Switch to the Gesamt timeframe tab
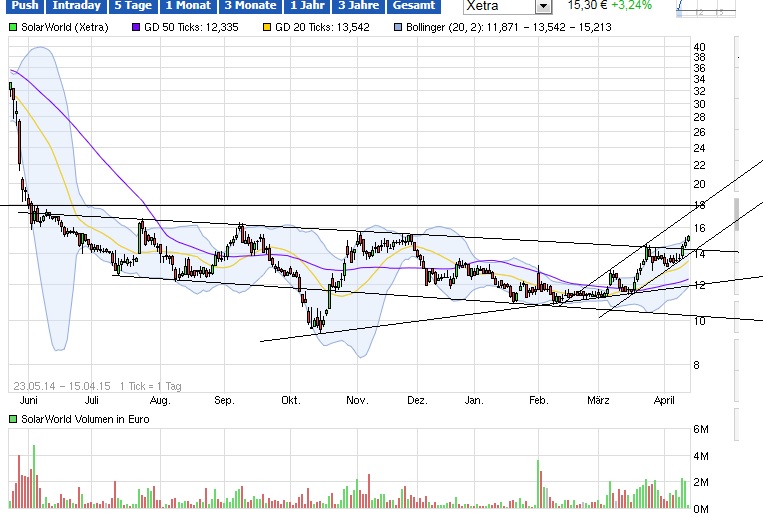 [414, 6]
